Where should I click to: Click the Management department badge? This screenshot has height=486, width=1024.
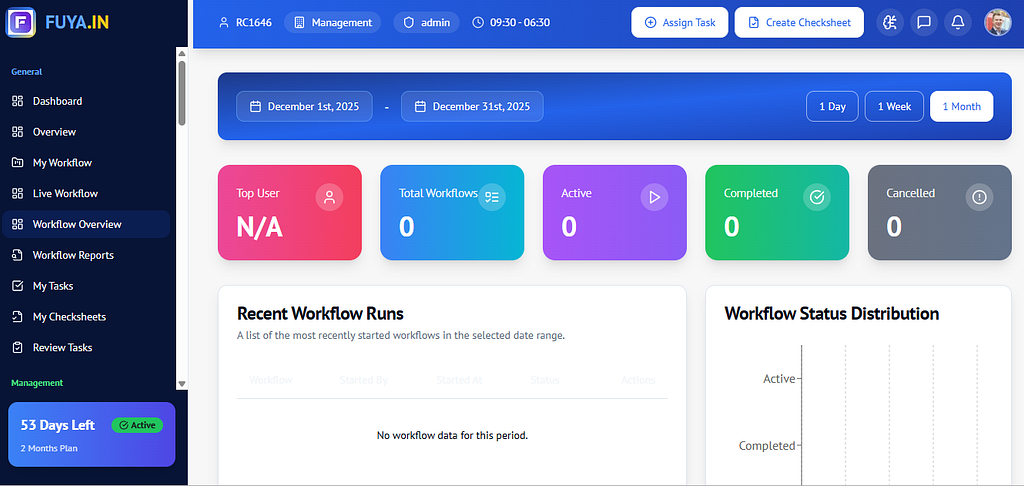click(x=332, y=23)
